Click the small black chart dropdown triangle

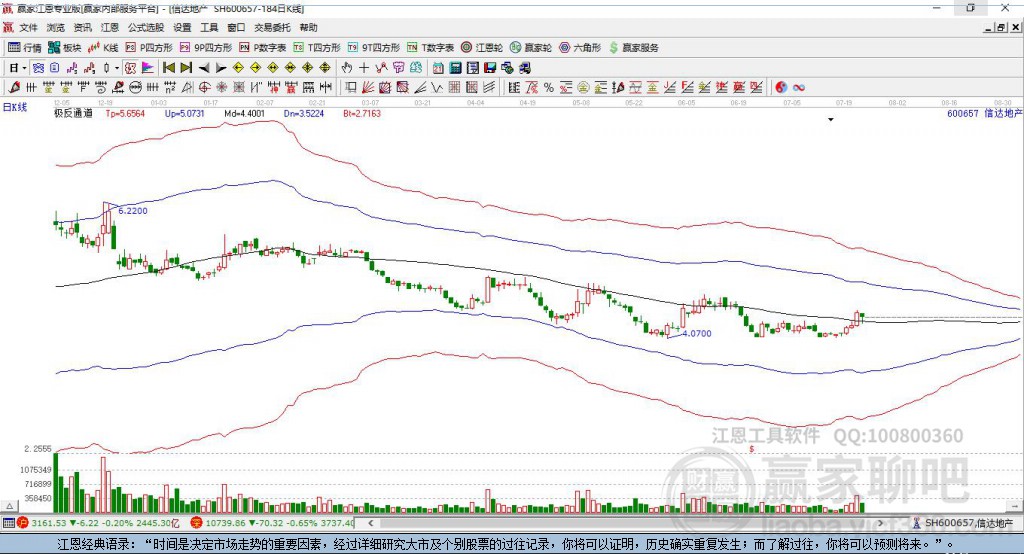[x=831, y=120]
